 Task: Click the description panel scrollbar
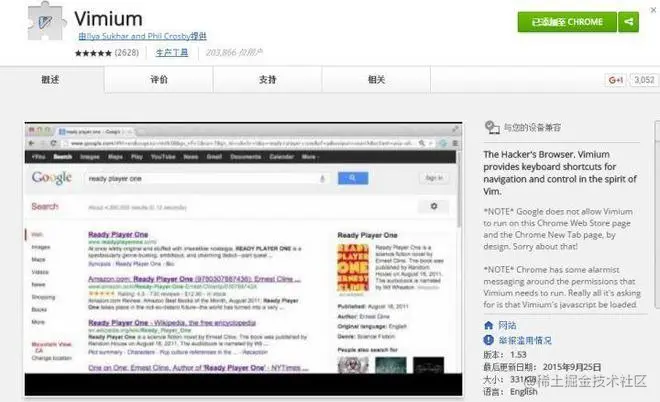point(657,215)
